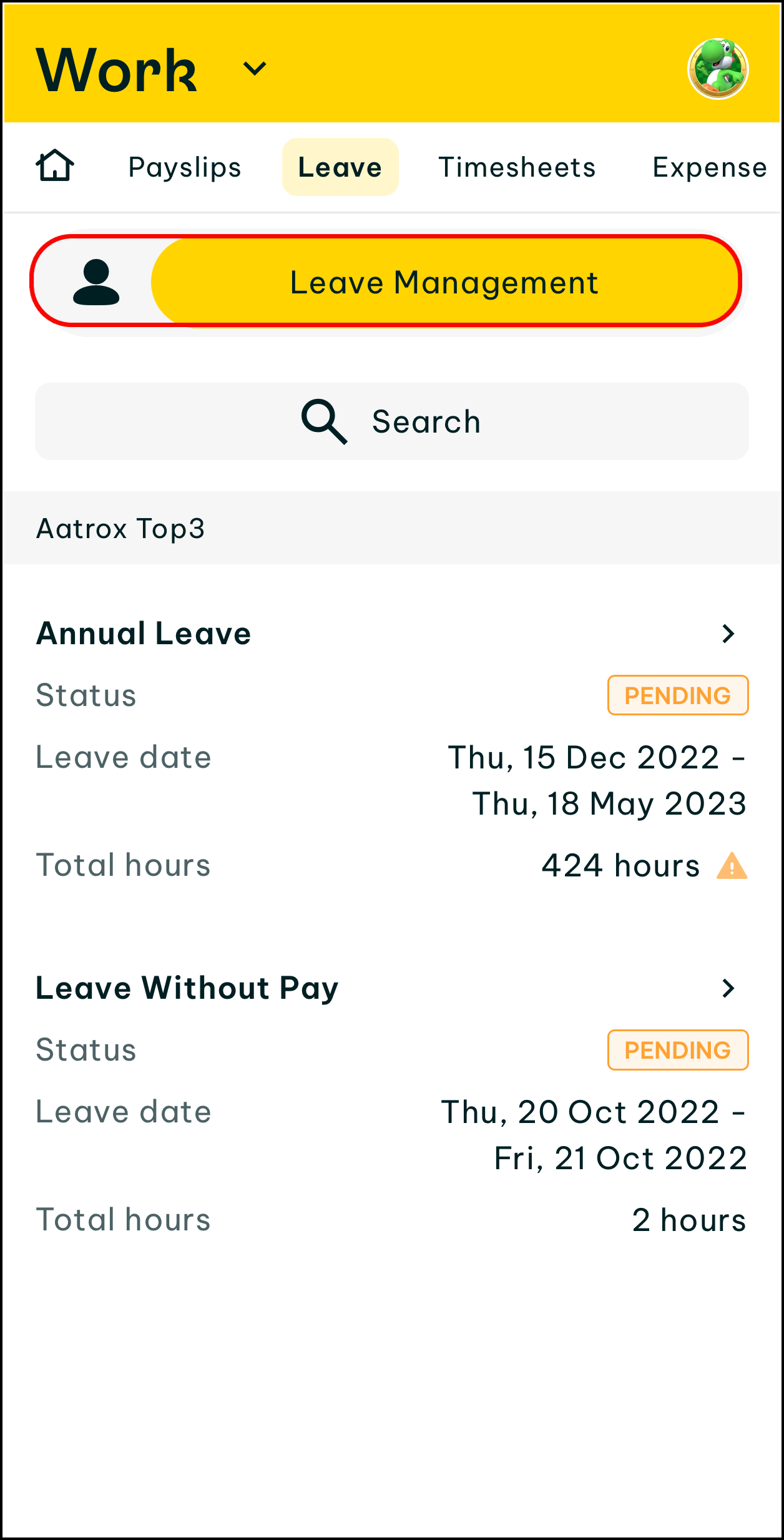Go to the Home icon tab
This screenshot has width=784, height=1540.
tap(55, 166)
